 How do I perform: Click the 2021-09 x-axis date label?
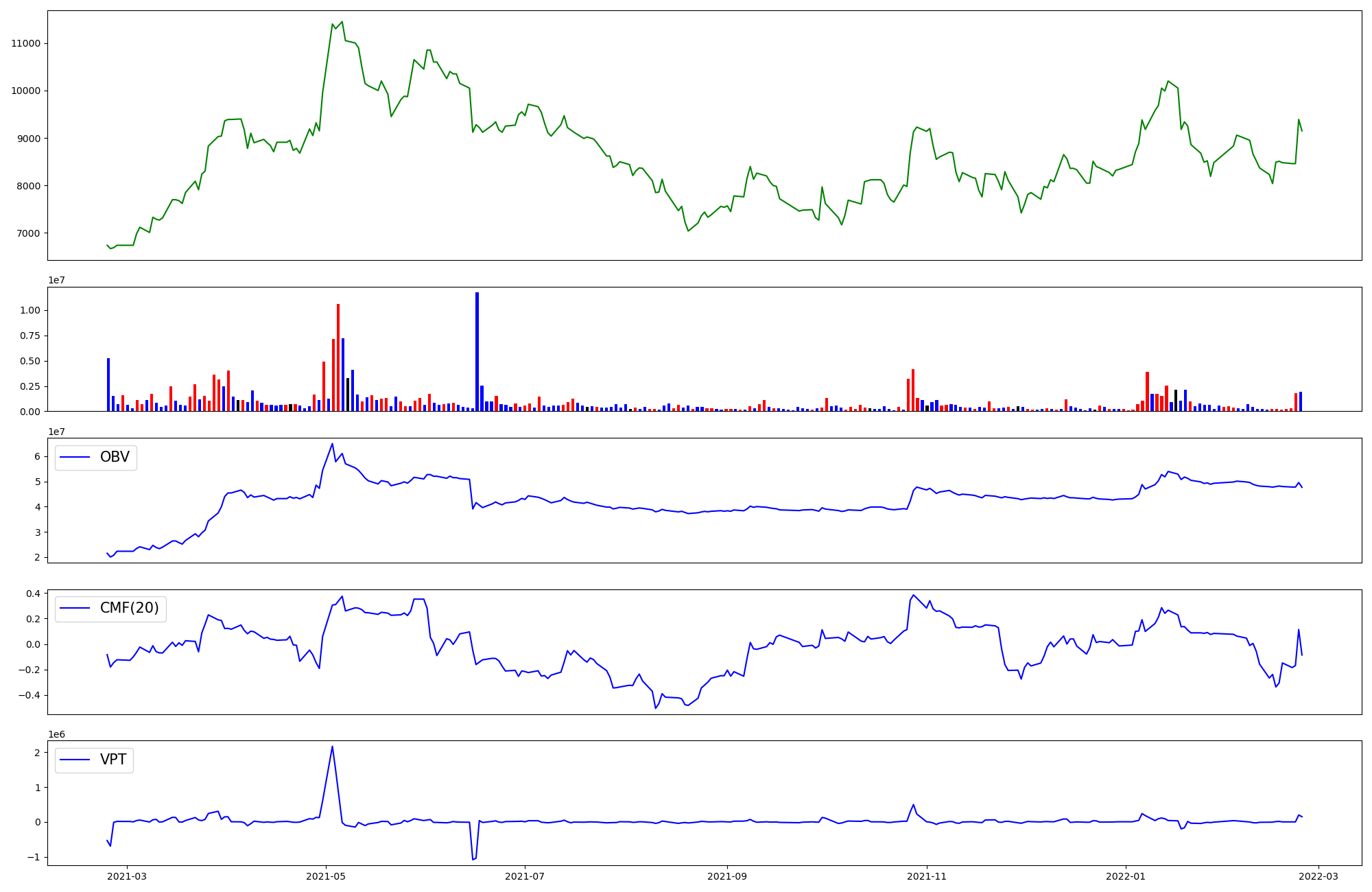727,876
